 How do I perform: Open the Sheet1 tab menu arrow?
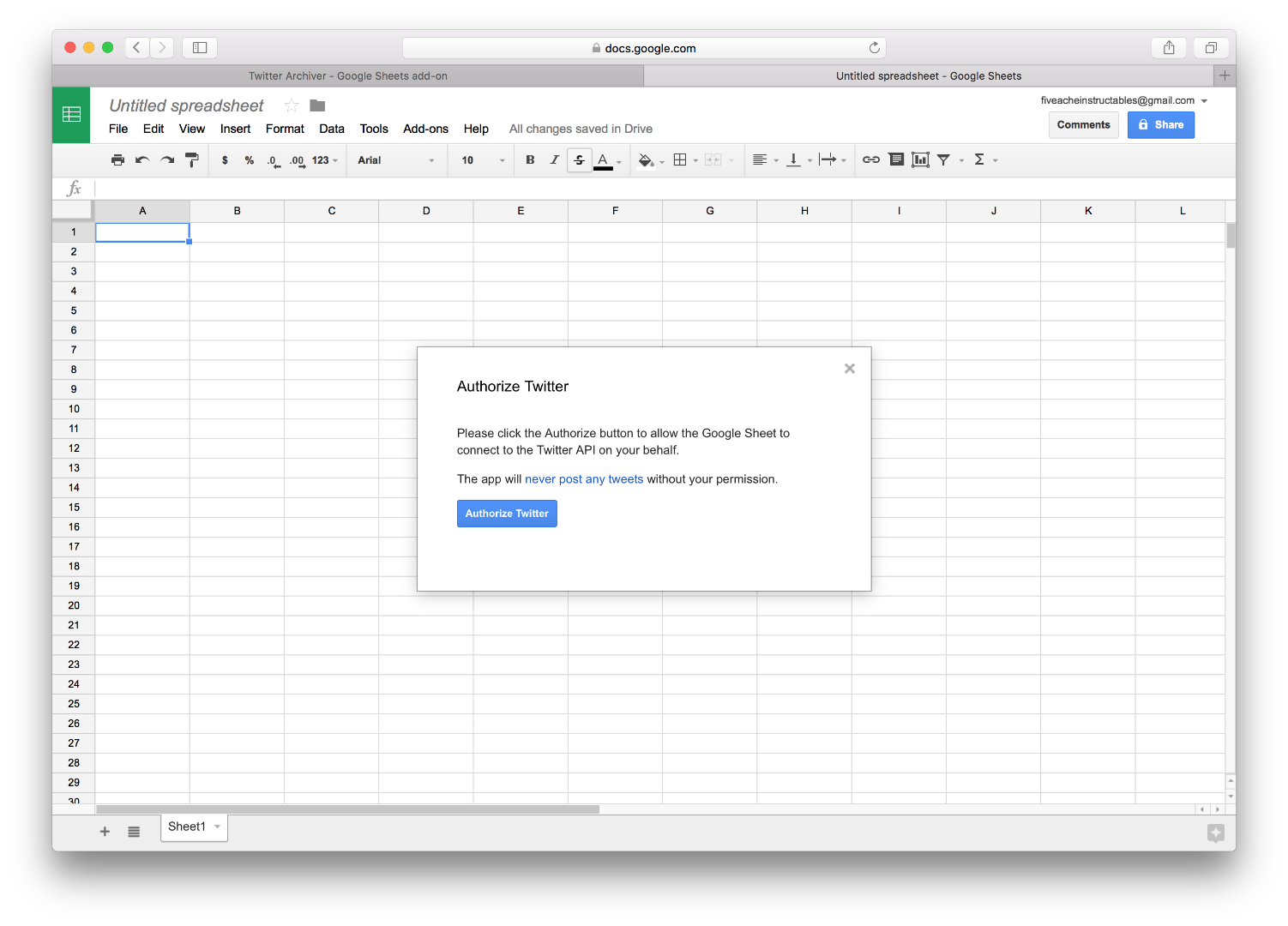pos(216,827)
